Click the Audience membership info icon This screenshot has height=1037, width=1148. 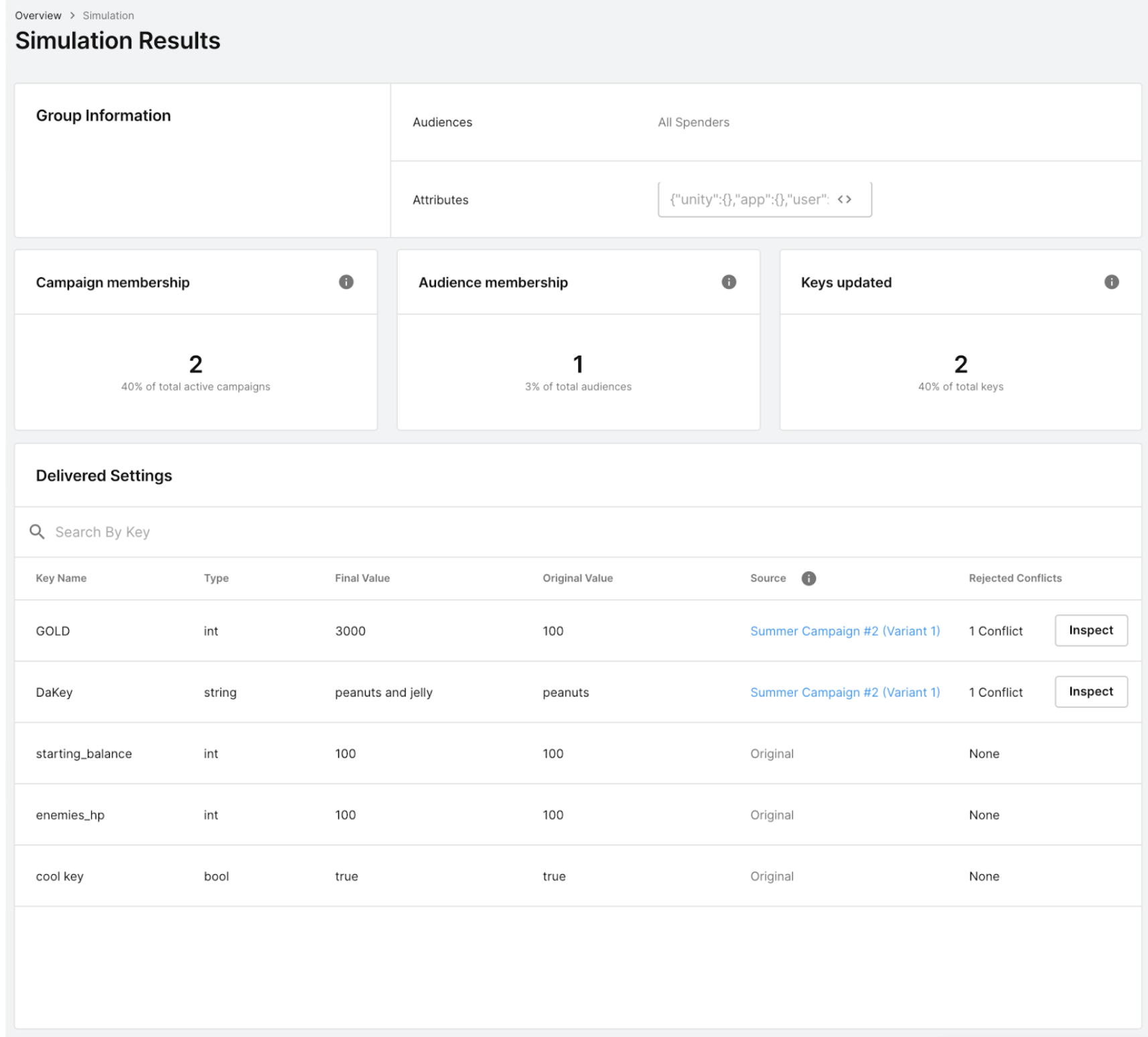729,282
